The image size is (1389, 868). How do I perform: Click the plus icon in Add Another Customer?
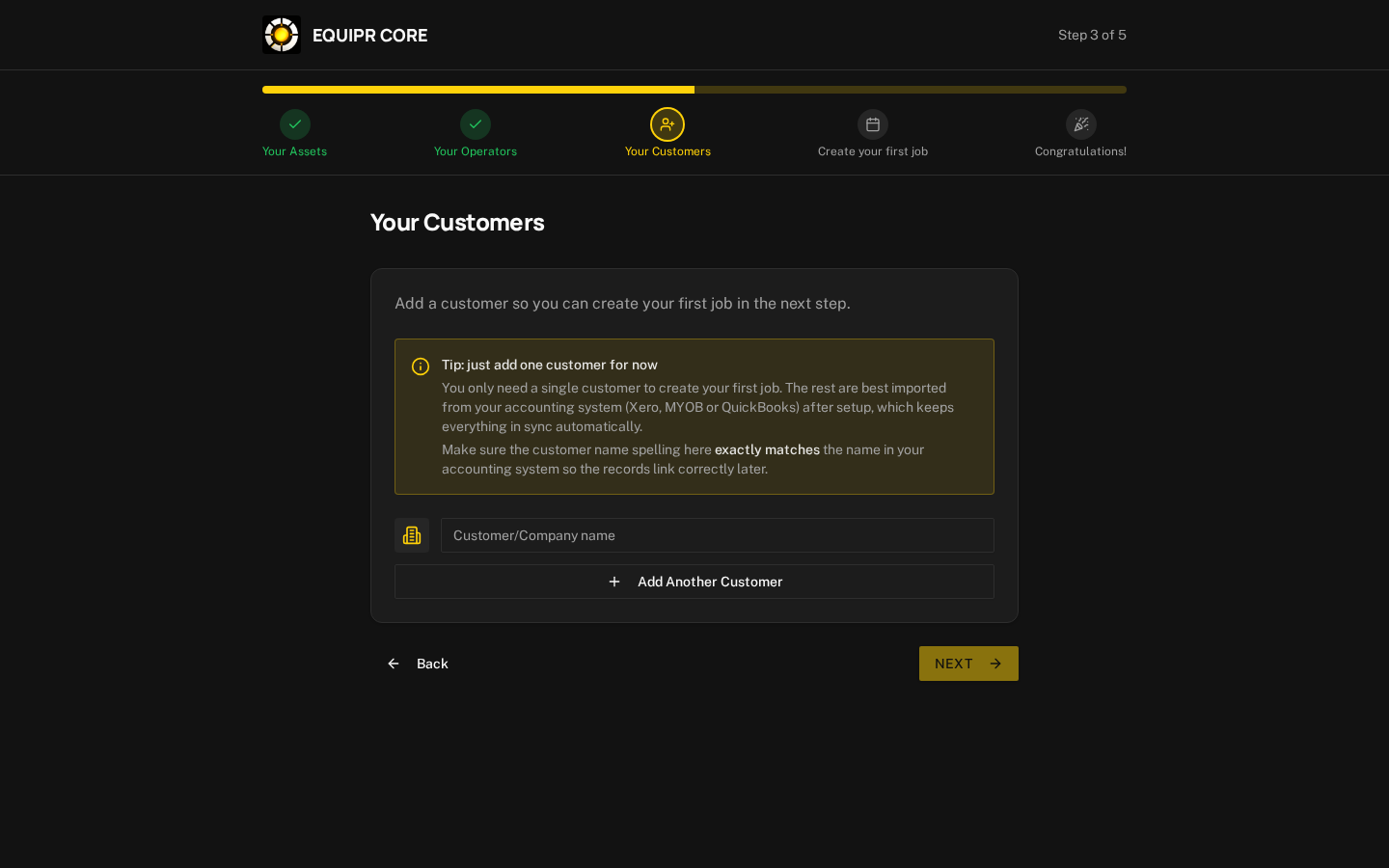coord(614,582)
